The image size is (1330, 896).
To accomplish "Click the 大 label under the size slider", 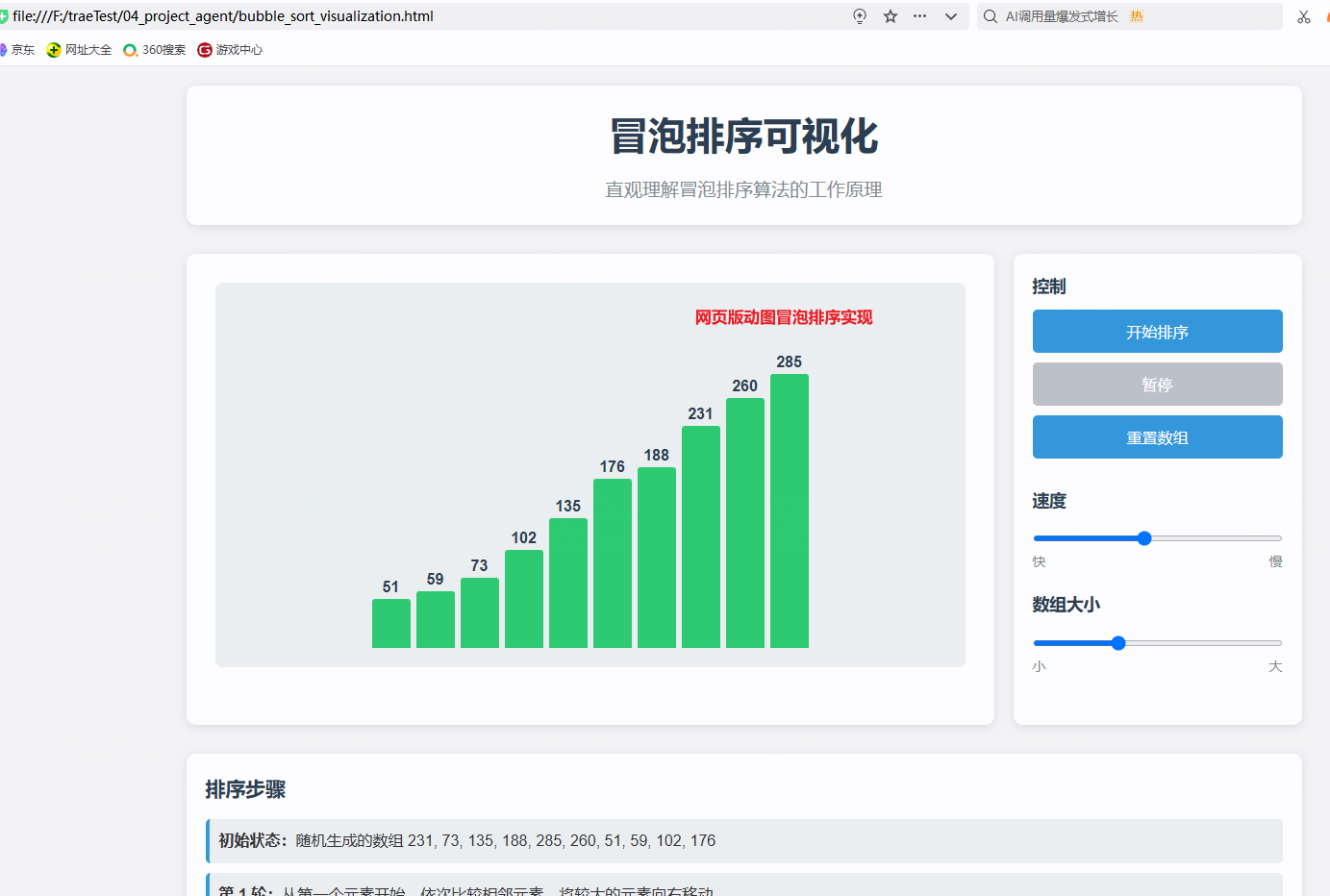I will coord(1276,666).
